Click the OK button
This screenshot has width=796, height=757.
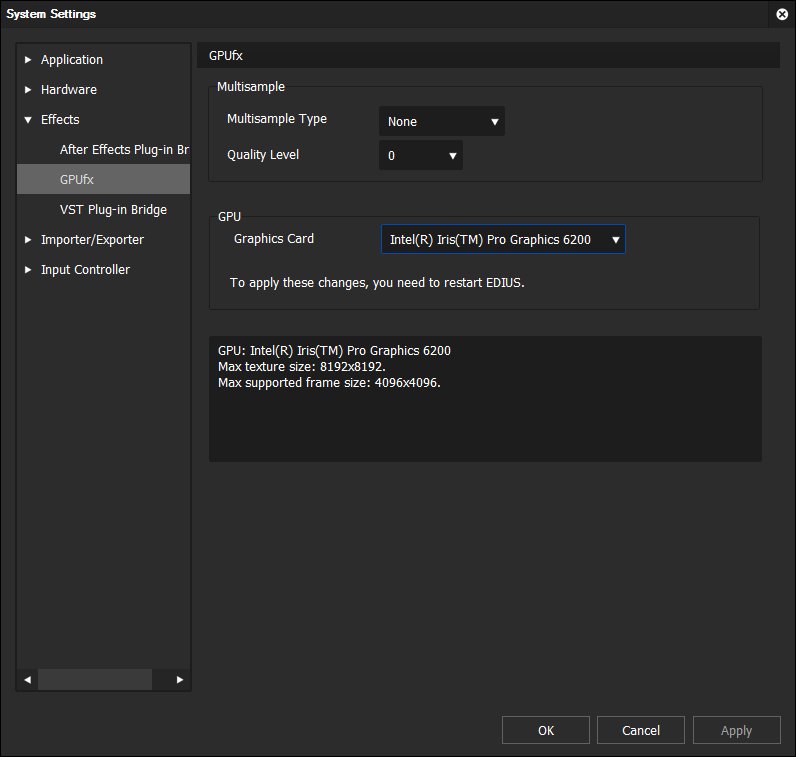pos(546,730)
